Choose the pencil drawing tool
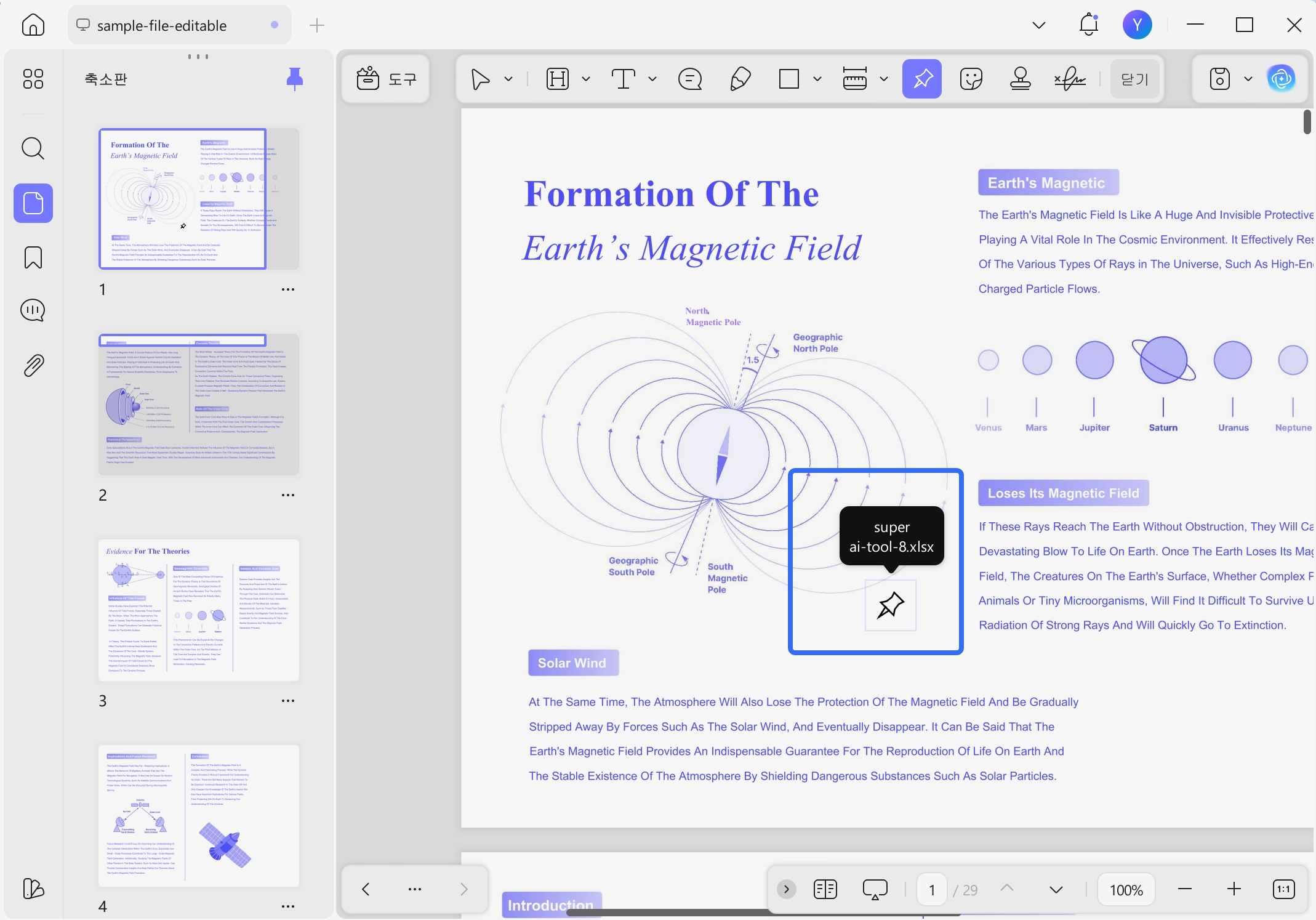This screenshot has width=1316, height=920. click(x=740, y=79)
